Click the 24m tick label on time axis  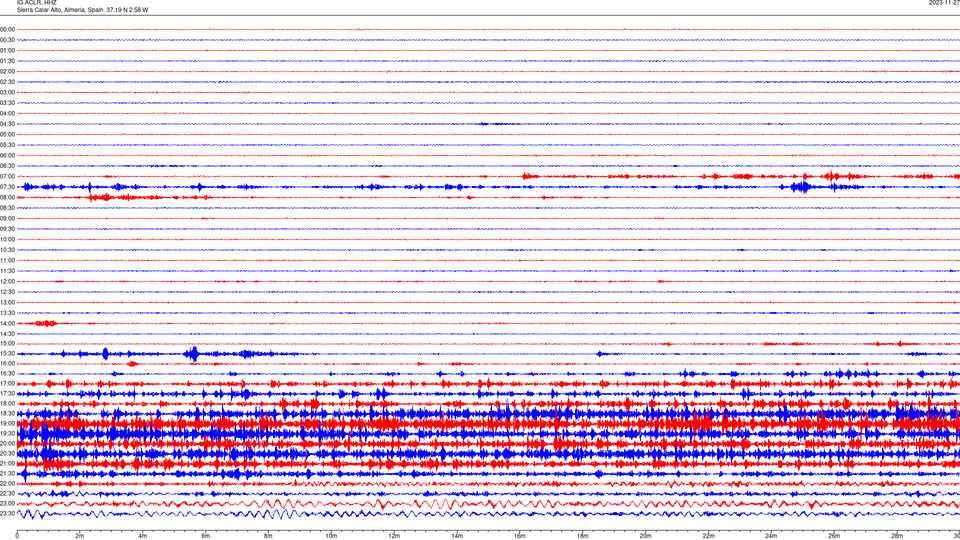click(x=771, y=536)
